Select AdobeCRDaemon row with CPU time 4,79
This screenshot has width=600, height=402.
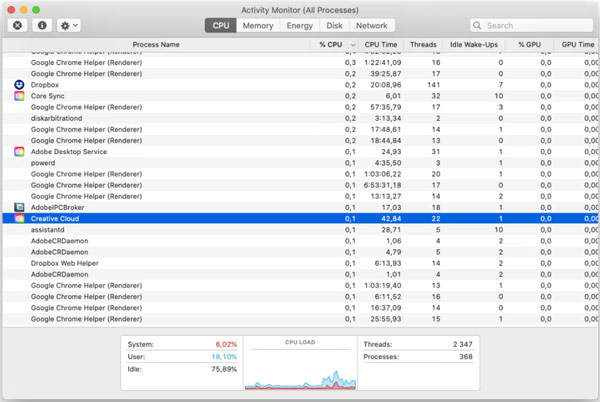click(x=300, y=252)
